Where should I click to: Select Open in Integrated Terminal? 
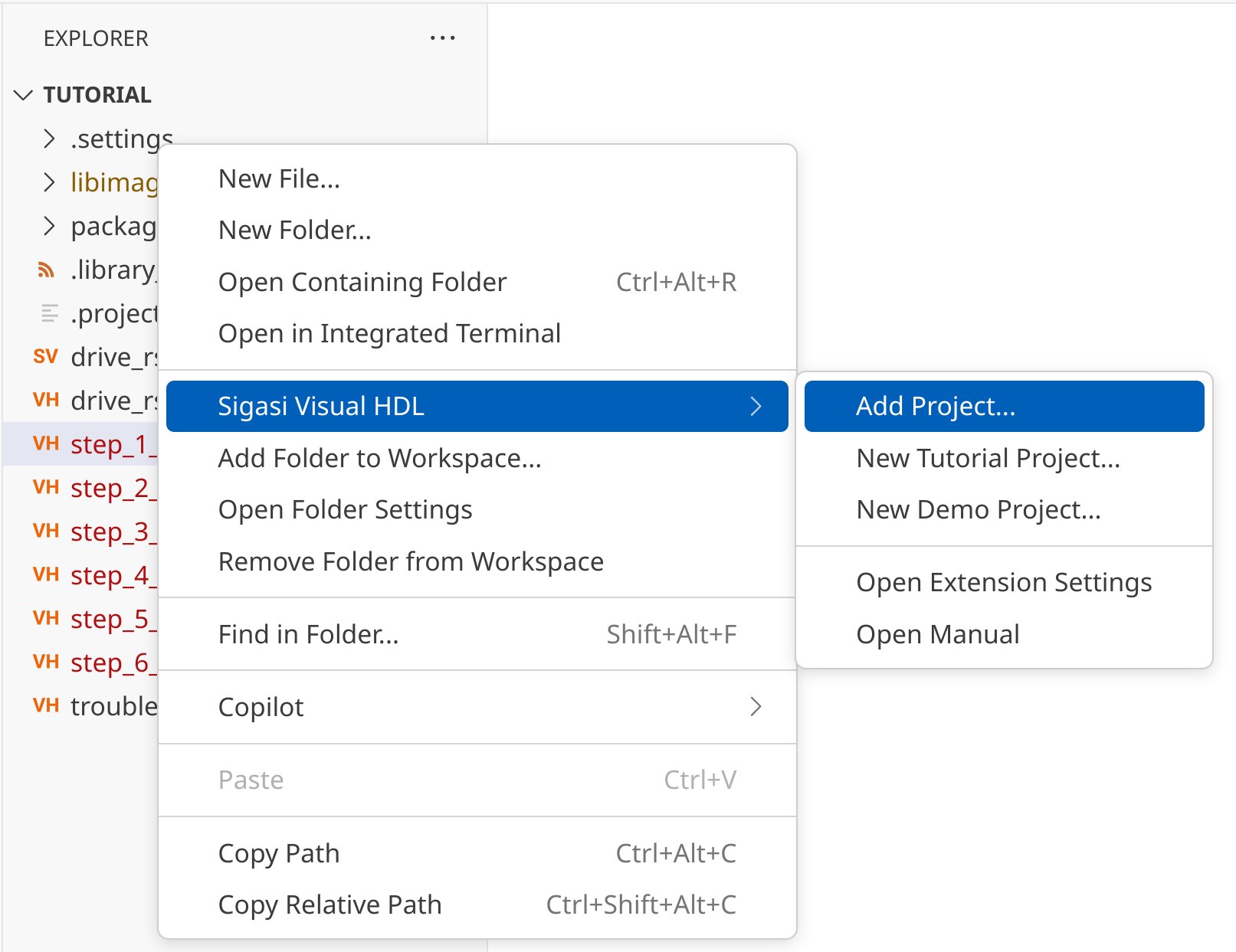(x=389, y=334)
